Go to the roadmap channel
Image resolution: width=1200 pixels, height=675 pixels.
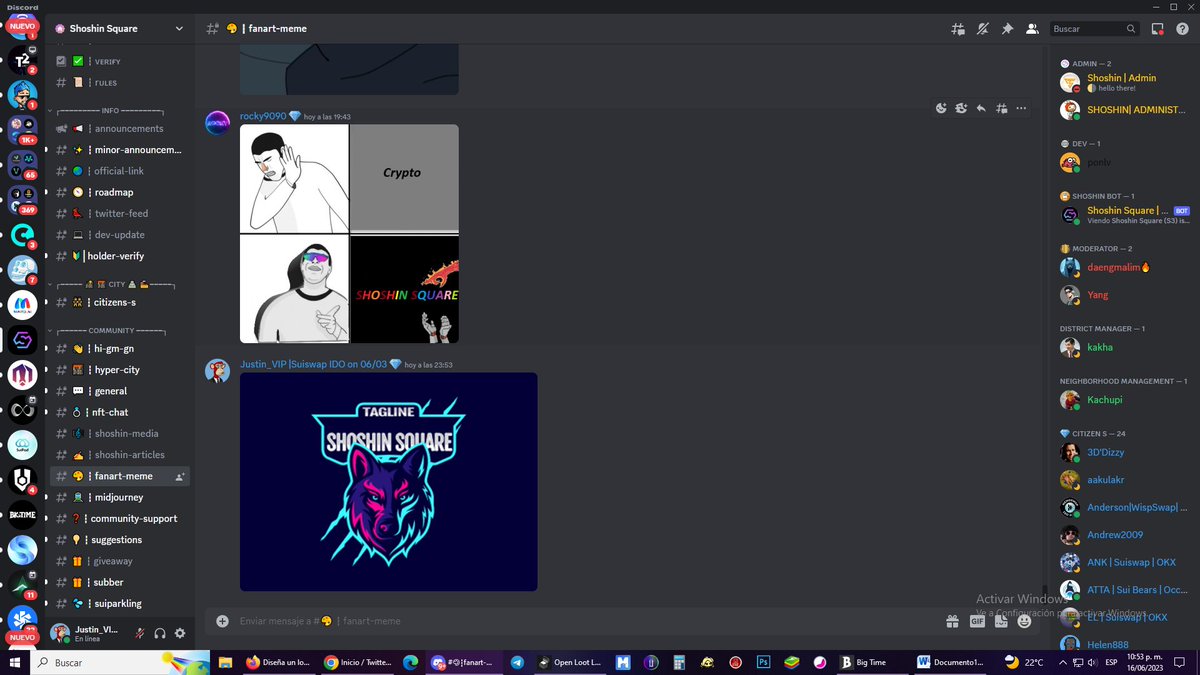click(x=120, y=192)
